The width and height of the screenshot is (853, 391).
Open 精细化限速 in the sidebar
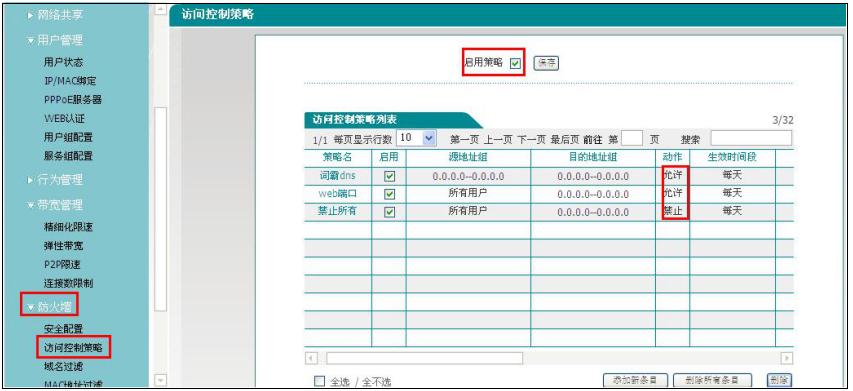(x=68, y=227)
